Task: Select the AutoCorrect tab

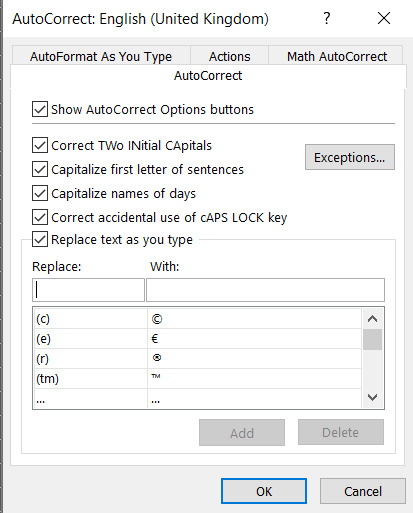Action: tap(208, 76)
